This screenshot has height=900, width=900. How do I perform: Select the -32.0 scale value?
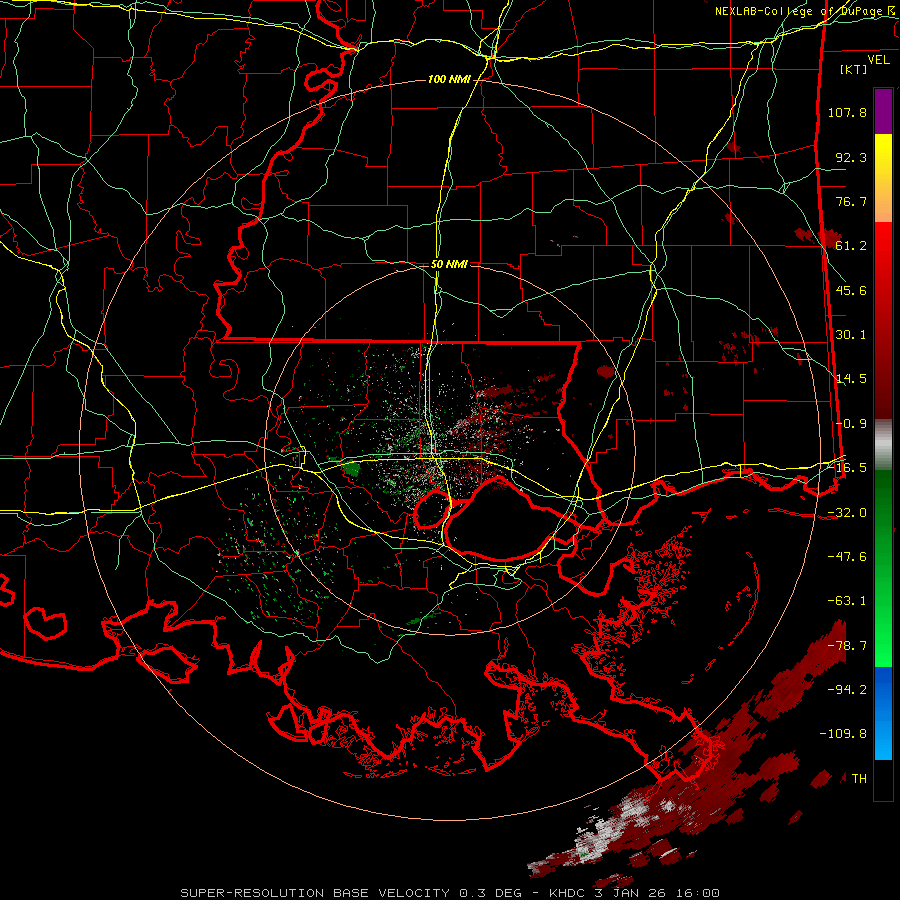(847, 513)
